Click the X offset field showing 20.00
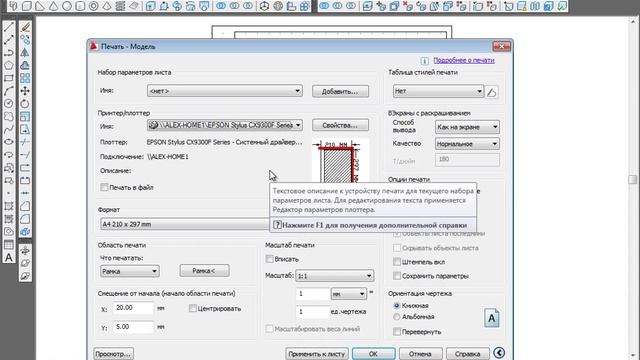 (x=134, y=308)
